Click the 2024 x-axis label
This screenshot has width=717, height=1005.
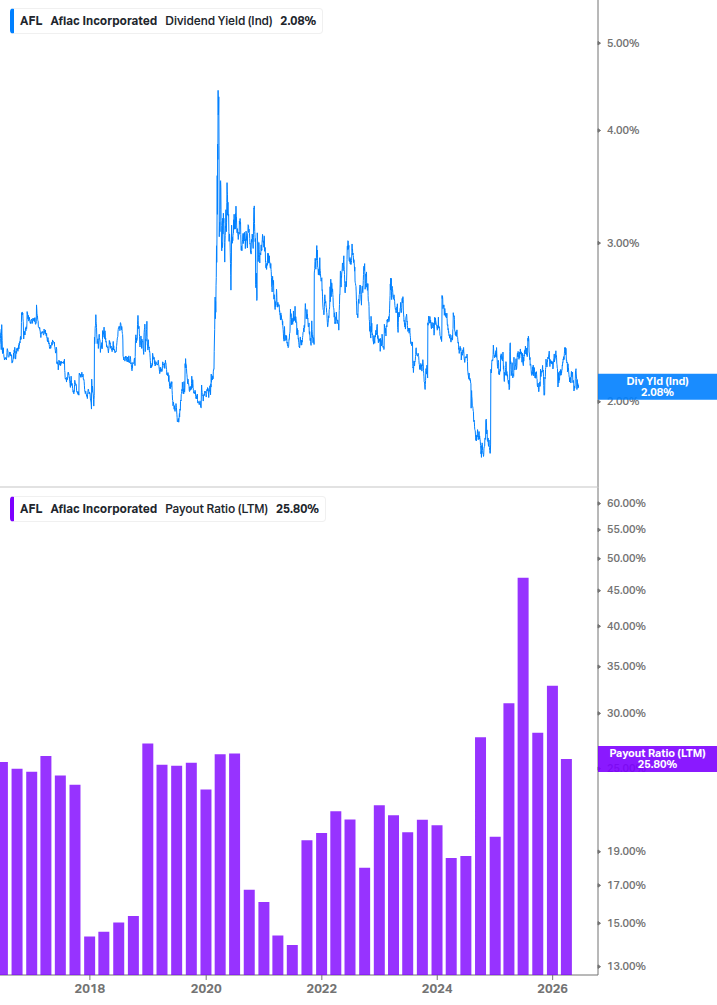(437, 988)
